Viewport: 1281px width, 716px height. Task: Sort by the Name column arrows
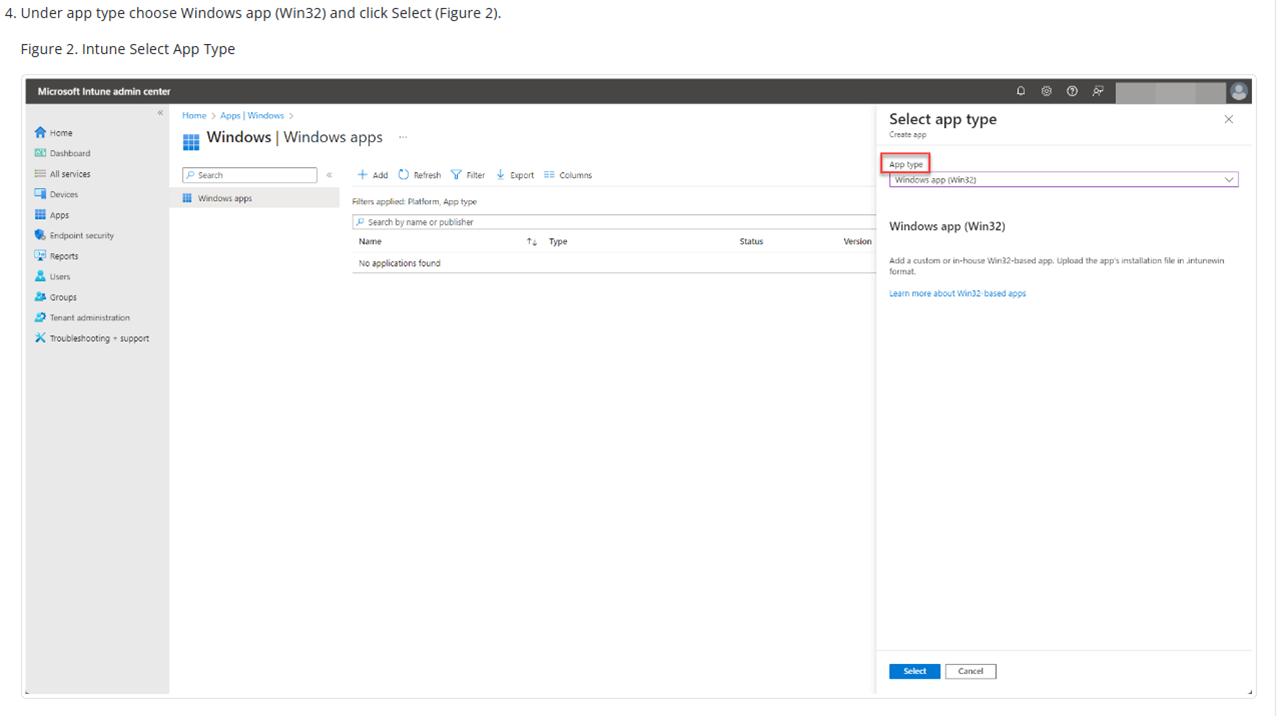pos(532,242)
